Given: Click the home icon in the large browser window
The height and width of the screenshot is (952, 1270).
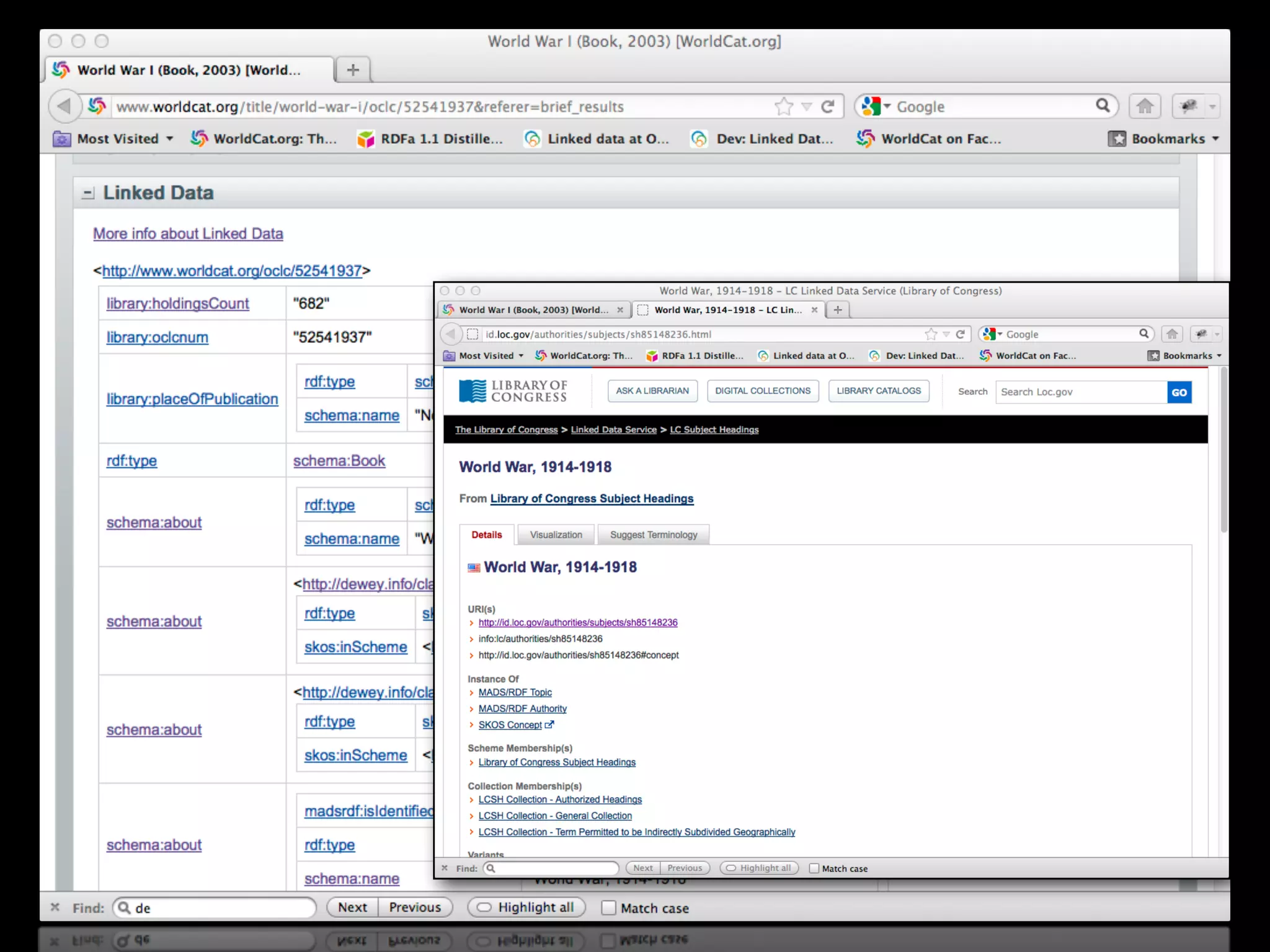Looking at the screenshot, I should pos(1145,107).
